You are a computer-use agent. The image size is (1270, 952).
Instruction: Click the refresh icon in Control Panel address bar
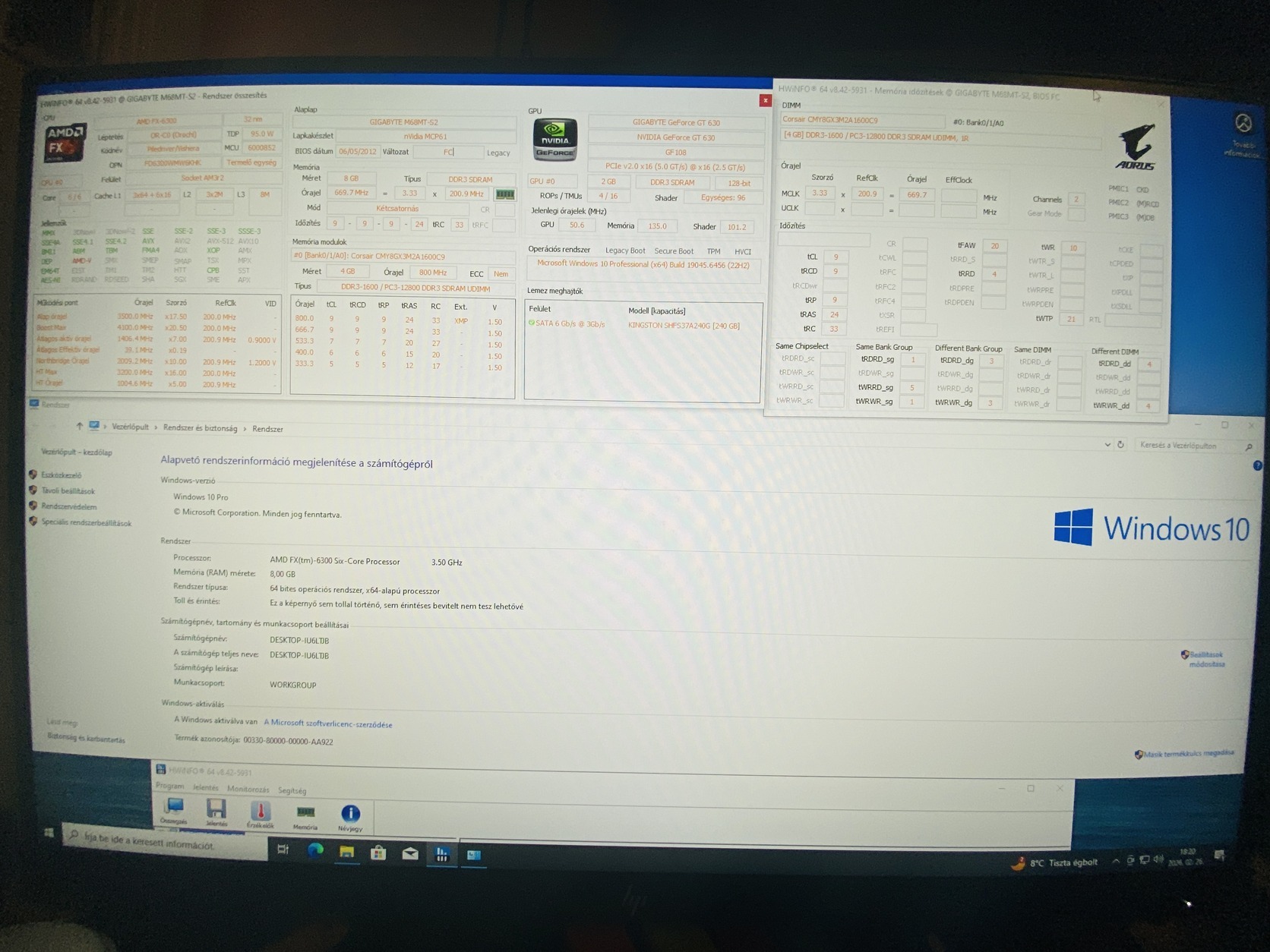click(x=1120, y=445)
